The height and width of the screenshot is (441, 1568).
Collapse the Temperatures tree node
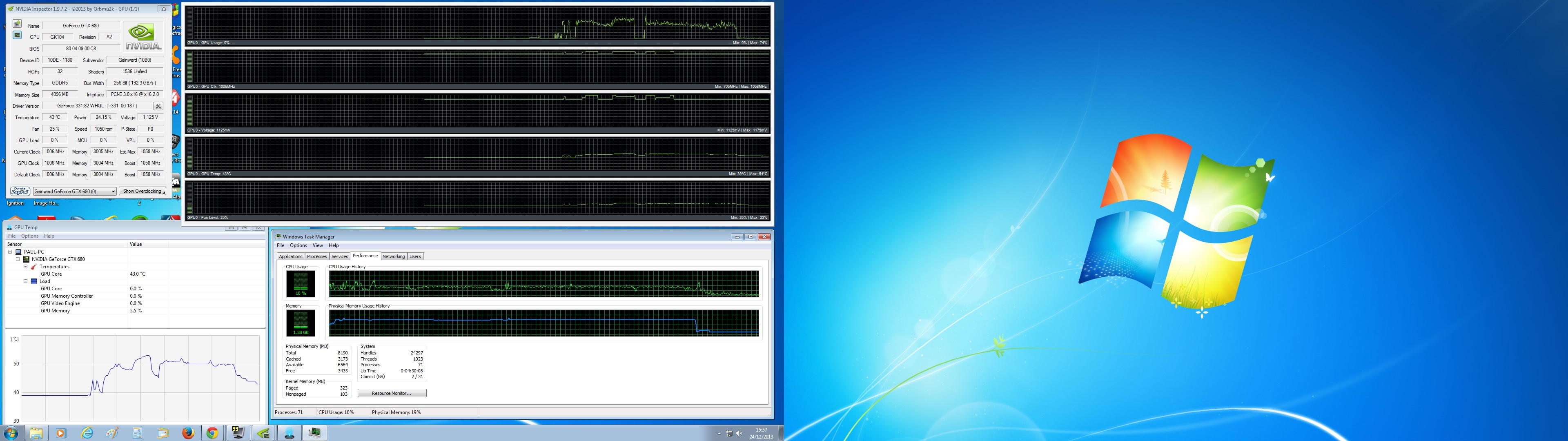click(x=26, y=267)
